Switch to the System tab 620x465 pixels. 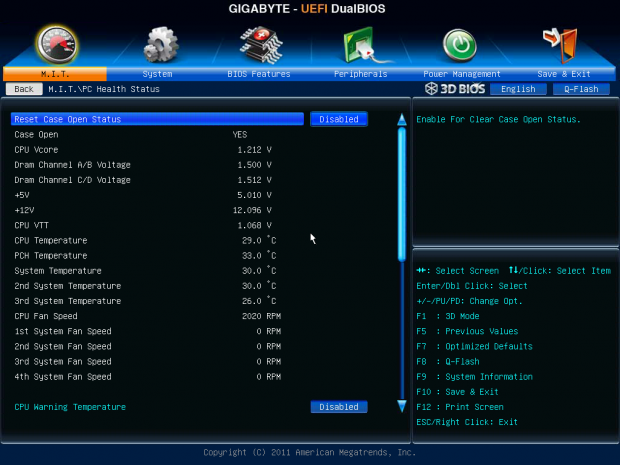point(157,74)
